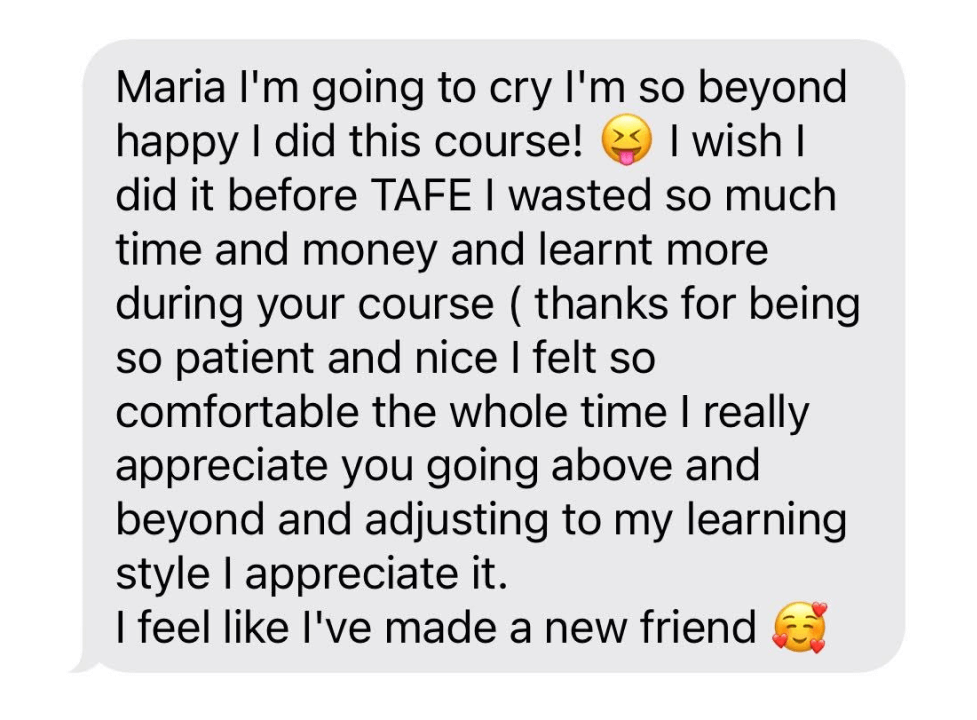Click the word "appreciate" starting eighth line

tap(221, 468)
